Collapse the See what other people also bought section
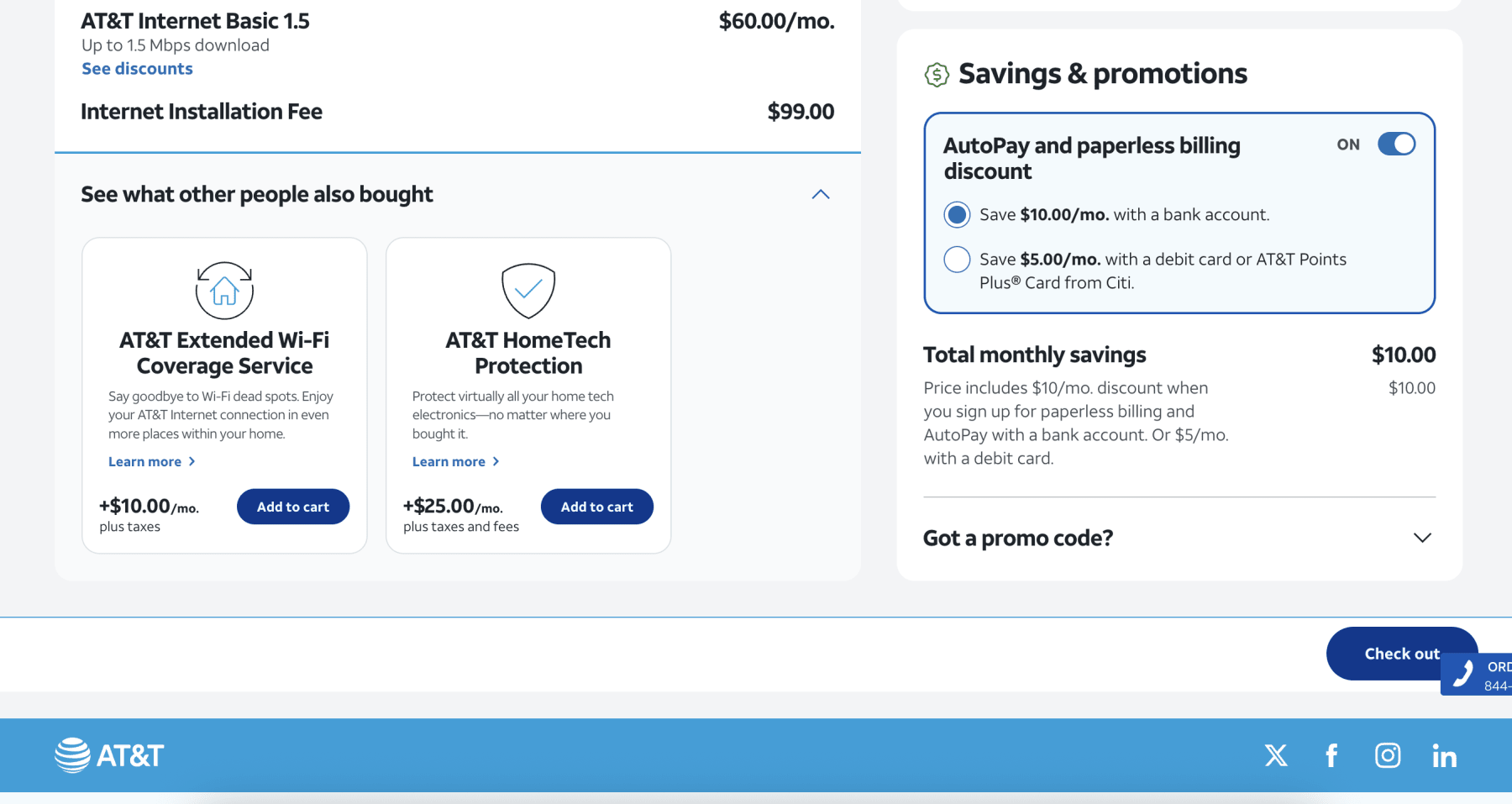This screenshot has height=804, width=1512. click(x=821, y=194)
